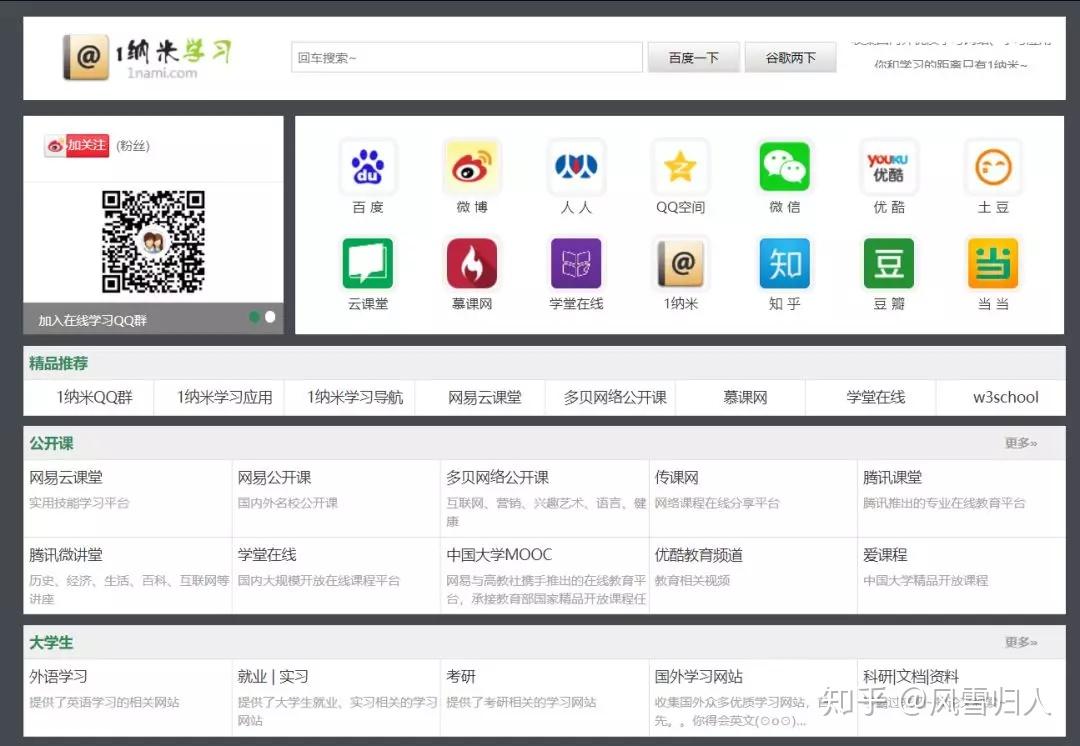
Task: Open the 中国大学MOOC link
Action: [499, 555]
